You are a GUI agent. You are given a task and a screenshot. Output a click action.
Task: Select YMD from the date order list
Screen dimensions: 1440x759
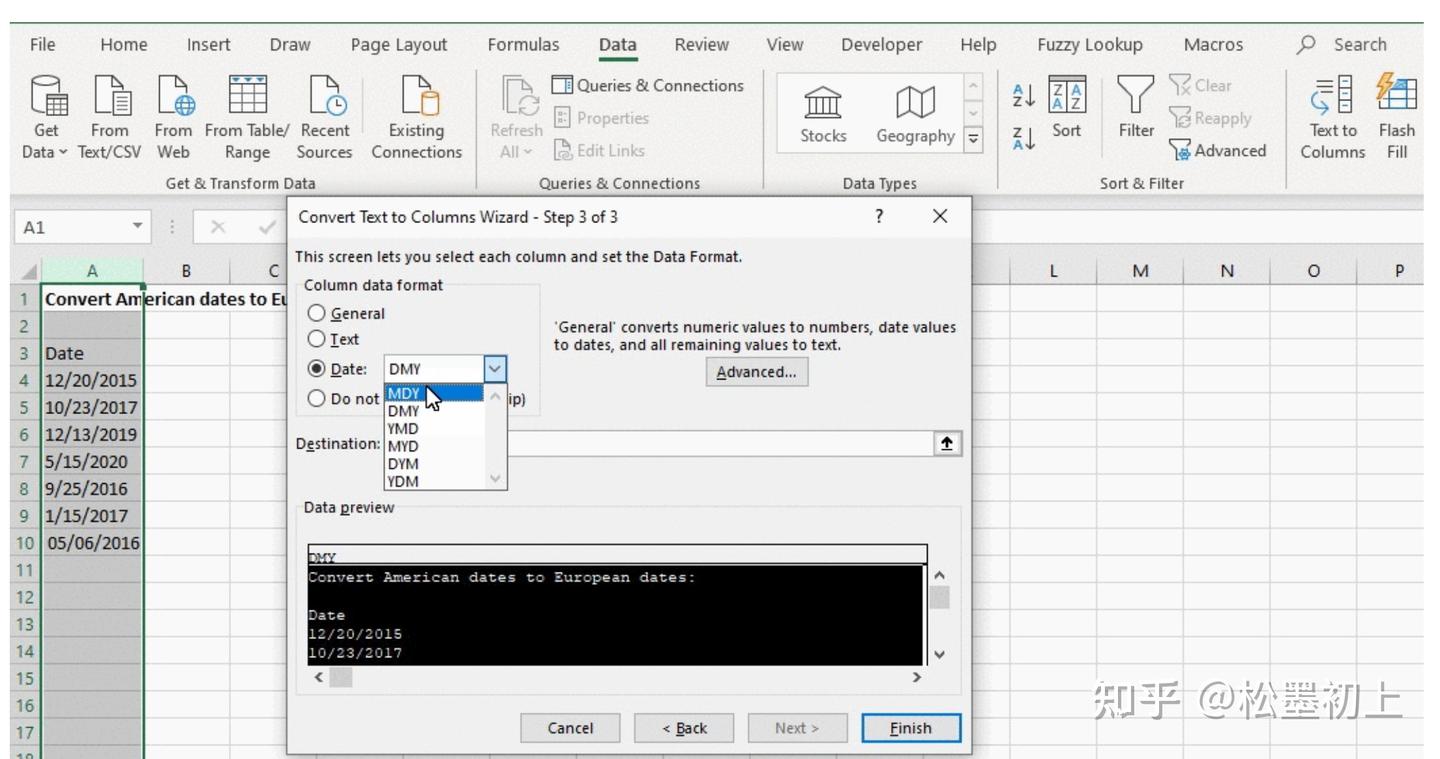click(x=403, y=428)
